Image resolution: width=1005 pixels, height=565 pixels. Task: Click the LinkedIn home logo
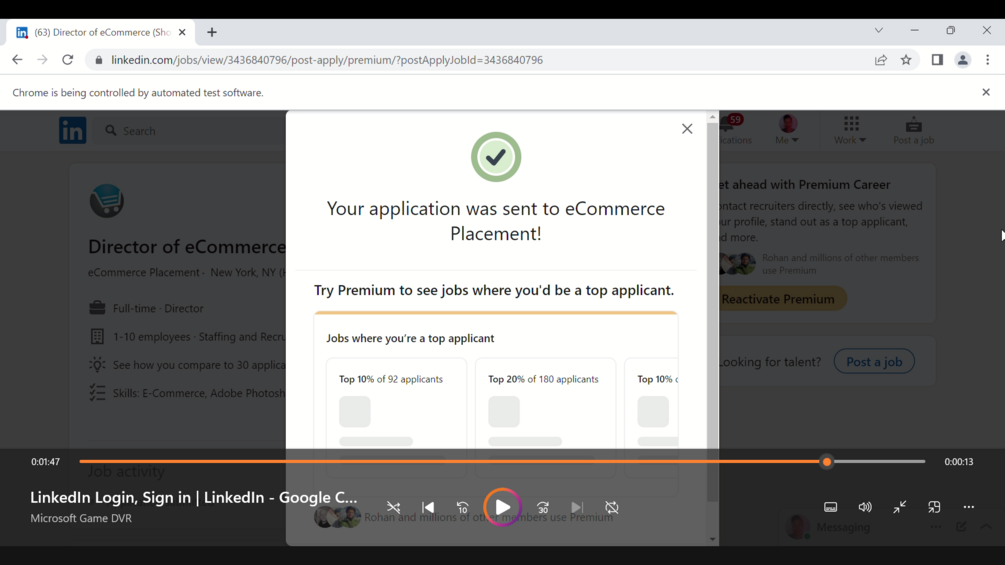pos(72,130)
